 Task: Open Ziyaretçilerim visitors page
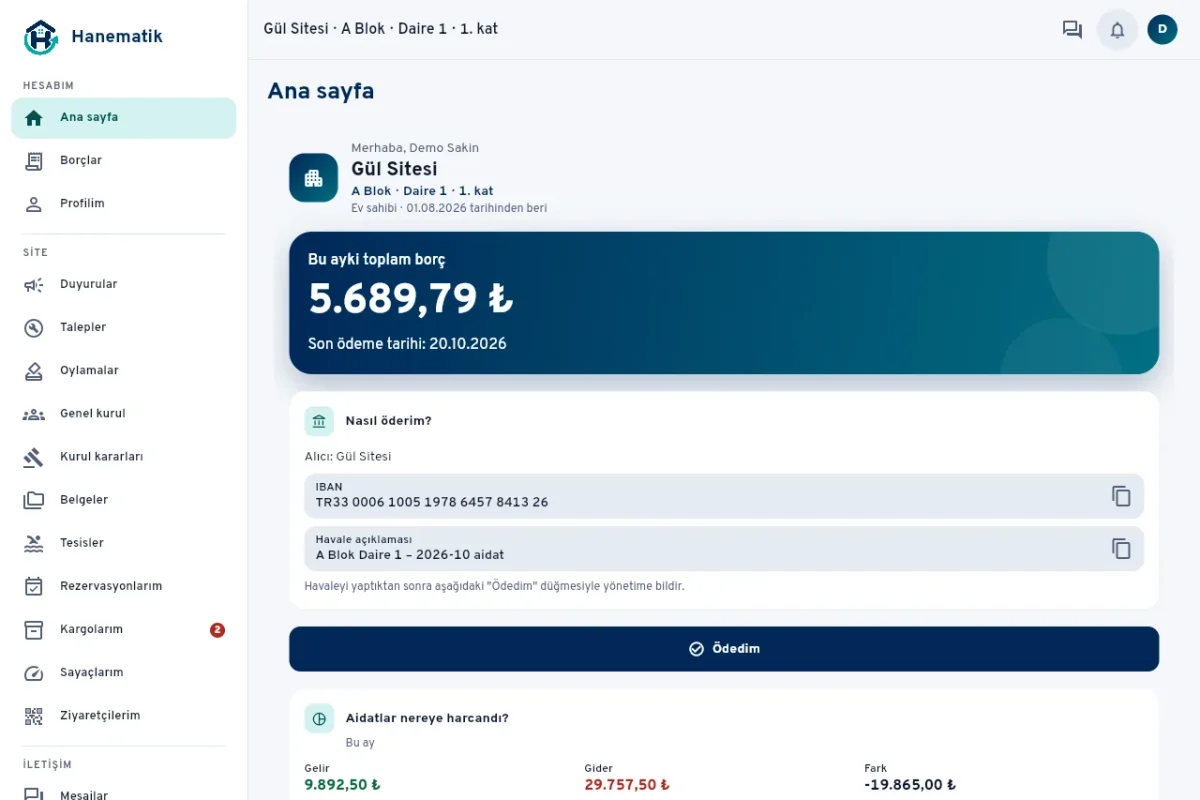pyautogui.click(x=124, y=716)
